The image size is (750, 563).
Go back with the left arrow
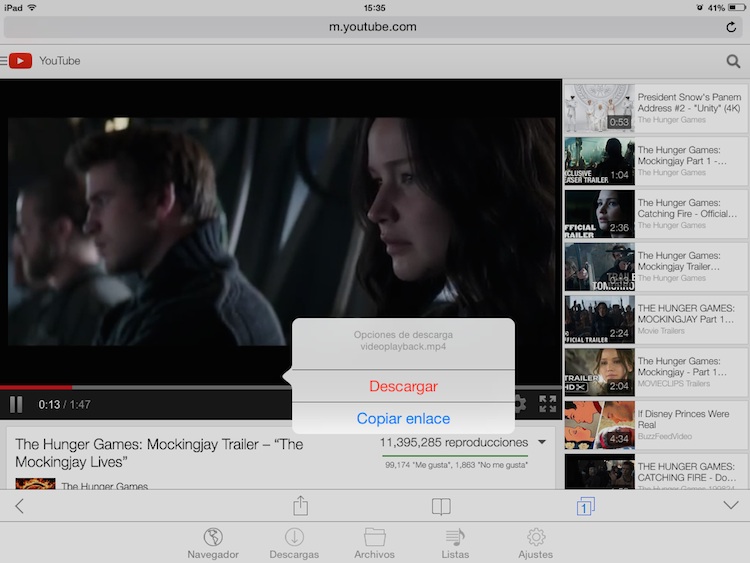[20, 506]
